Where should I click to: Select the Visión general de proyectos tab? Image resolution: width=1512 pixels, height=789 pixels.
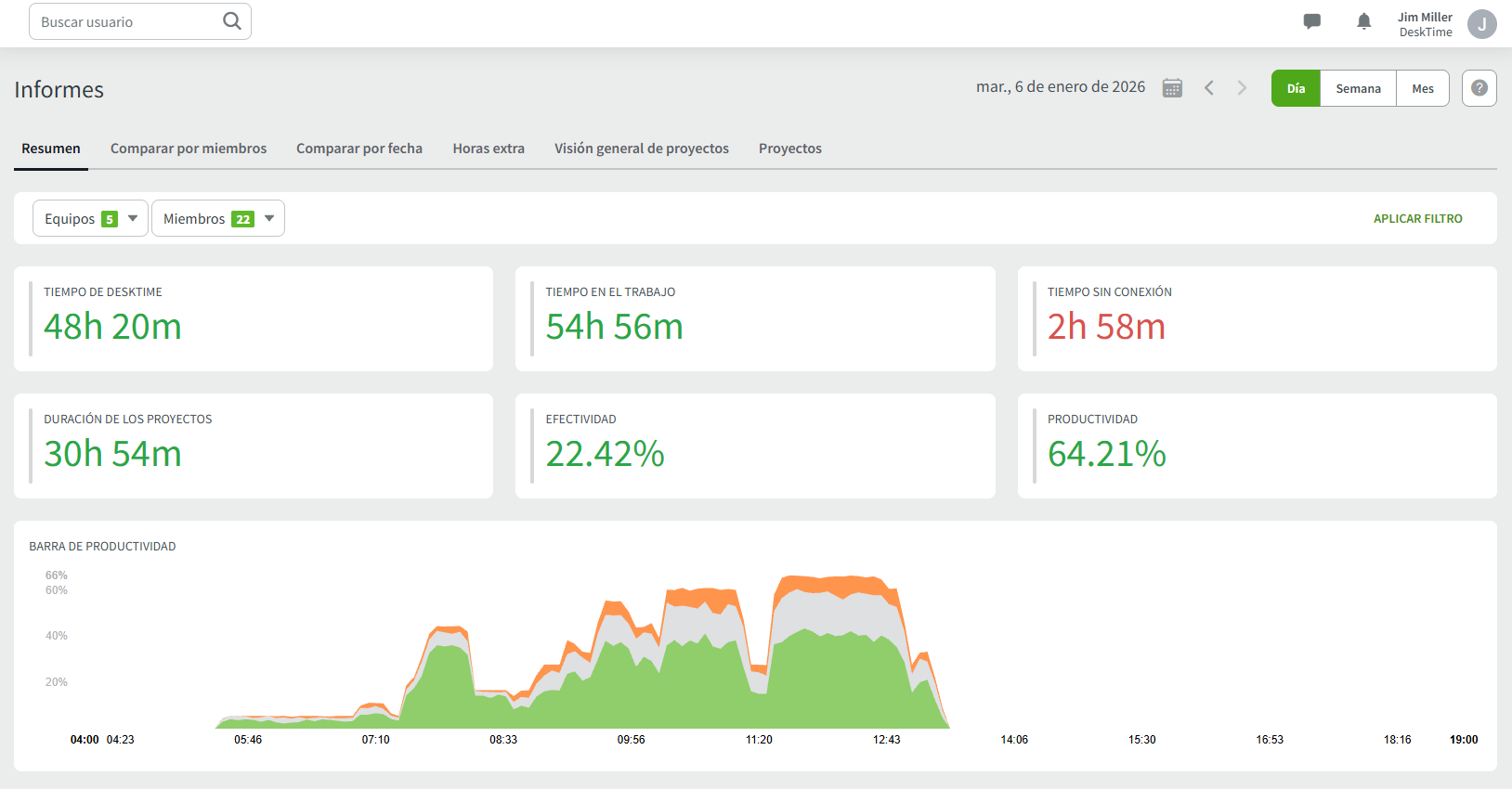pyautogui.click(x=642, y=149)
